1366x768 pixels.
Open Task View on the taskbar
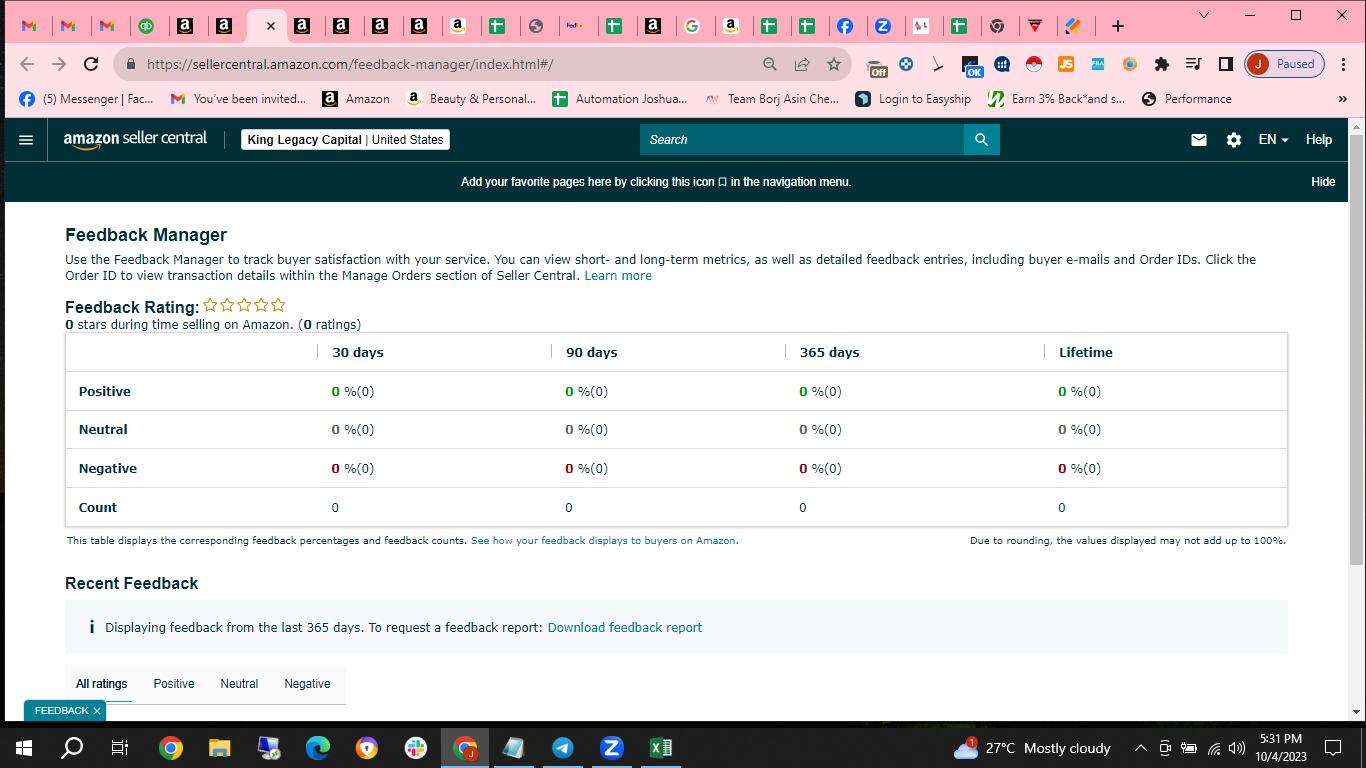(x=120, y=747)
